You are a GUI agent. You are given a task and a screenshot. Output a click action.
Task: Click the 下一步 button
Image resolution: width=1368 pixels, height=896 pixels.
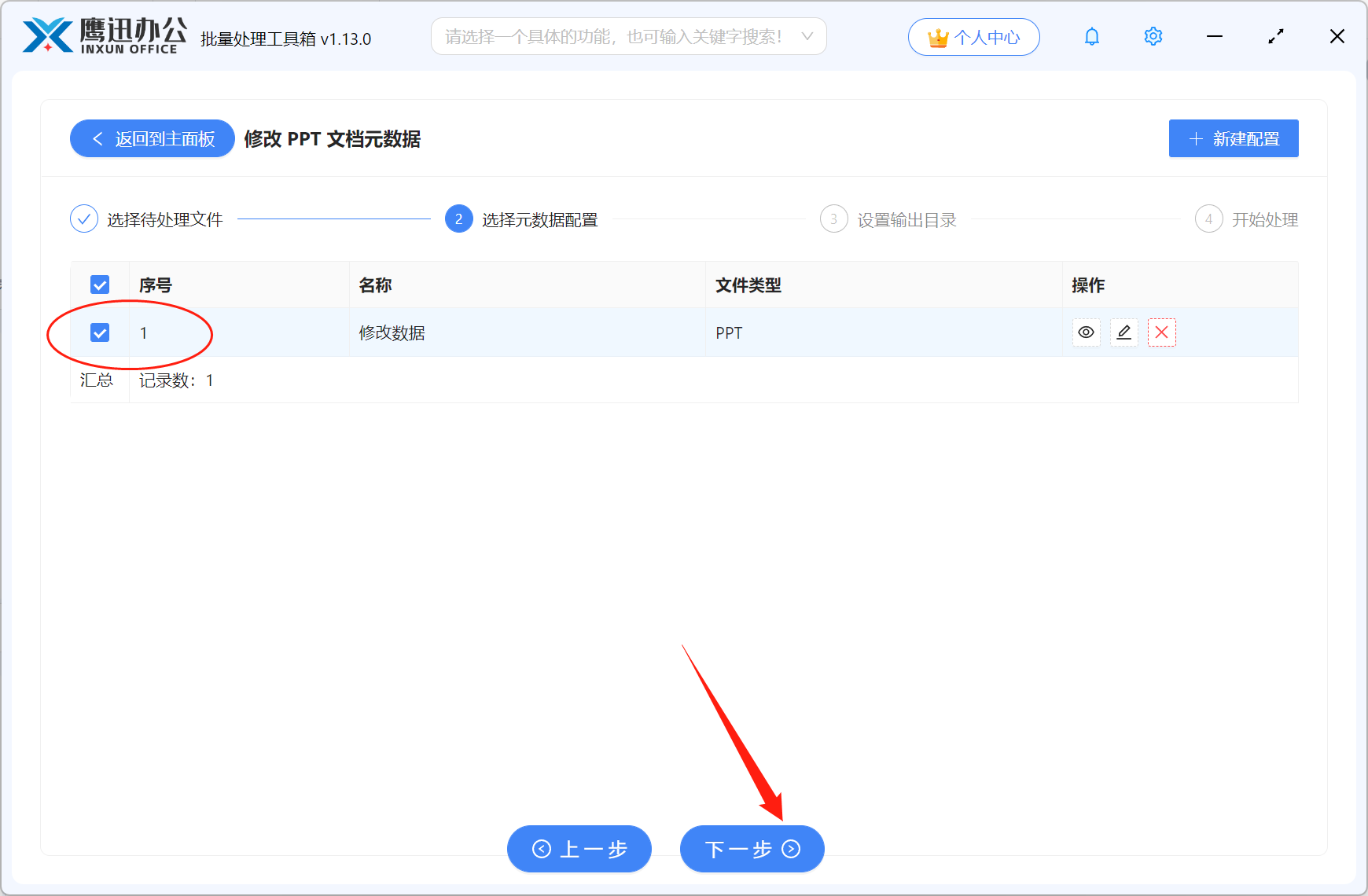point(751,849)
